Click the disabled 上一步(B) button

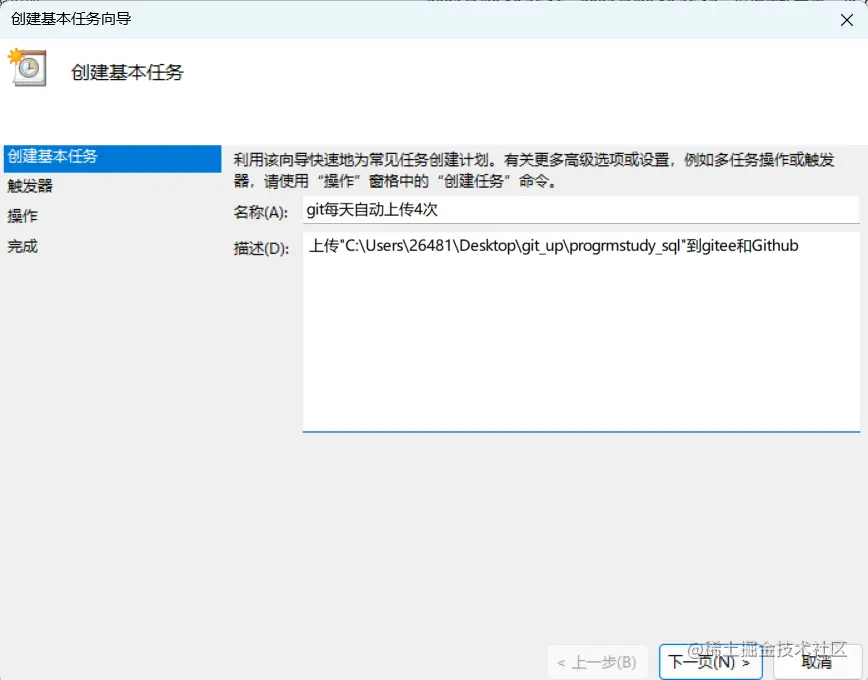597,662
